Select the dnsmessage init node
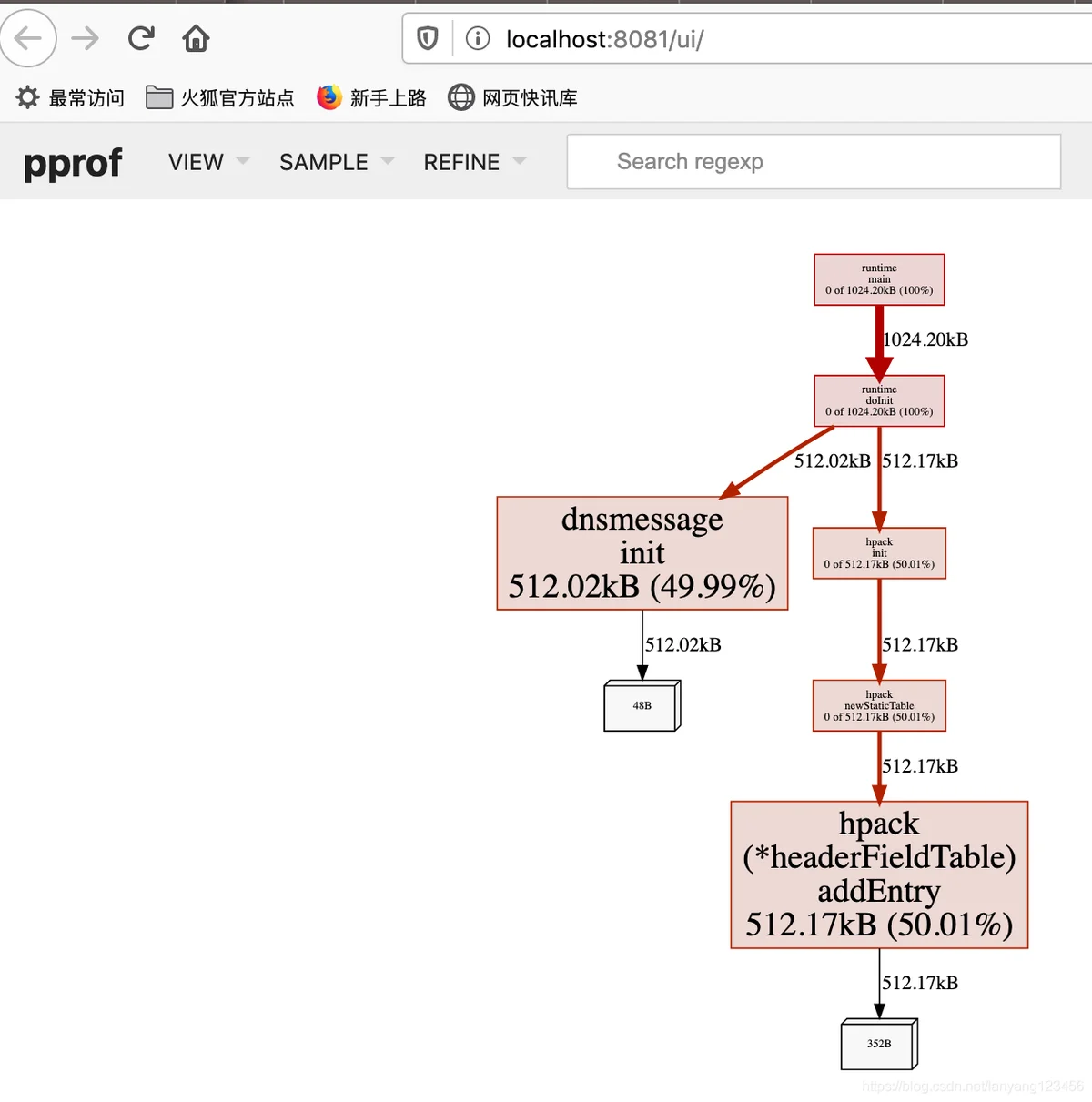 (642, 553)
